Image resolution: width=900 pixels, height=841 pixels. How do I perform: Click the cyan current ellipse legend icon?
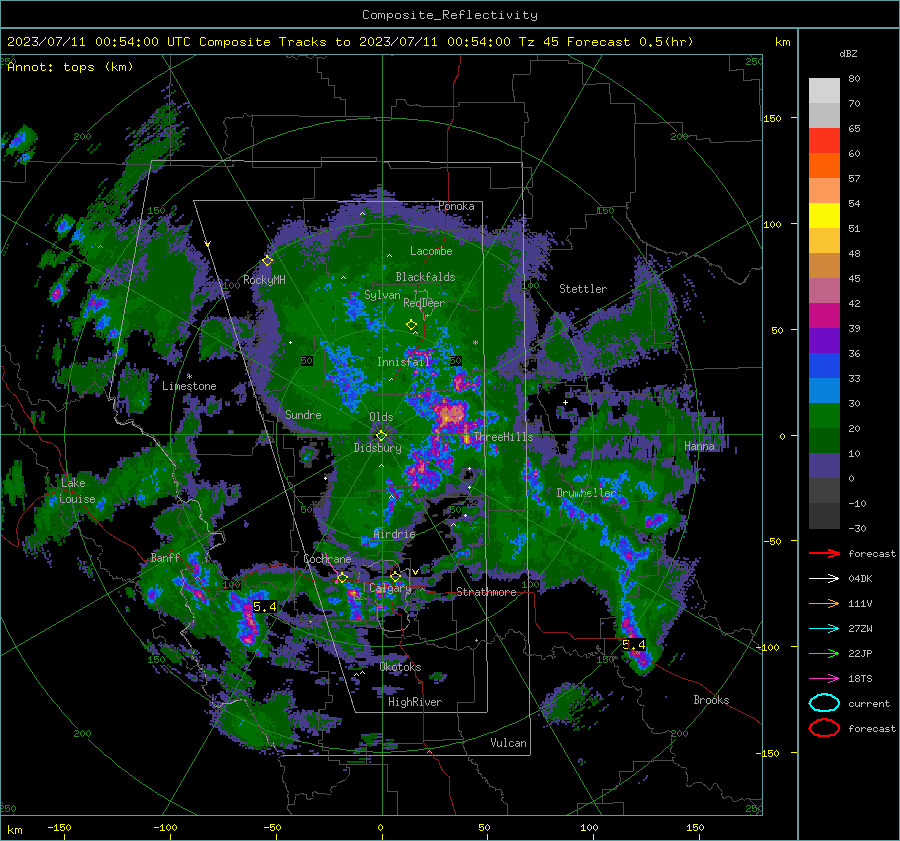point(824,703)
